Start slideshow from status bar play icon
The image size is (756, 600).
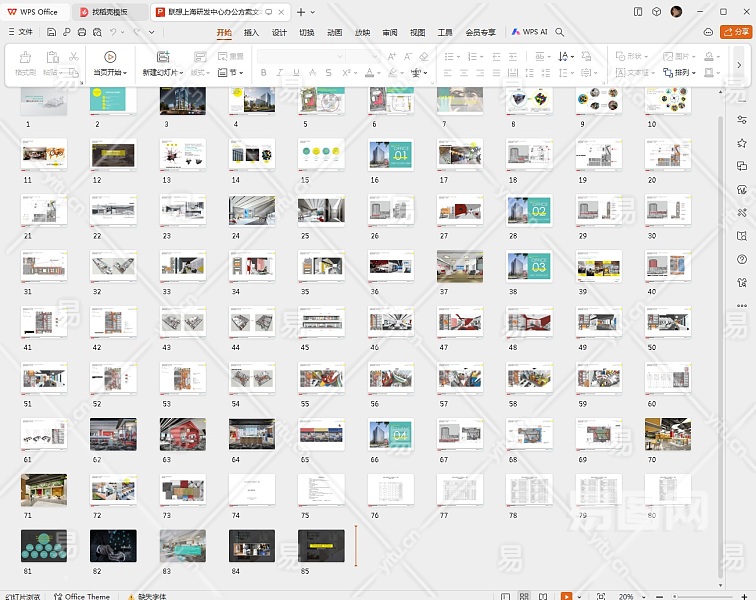567,596
